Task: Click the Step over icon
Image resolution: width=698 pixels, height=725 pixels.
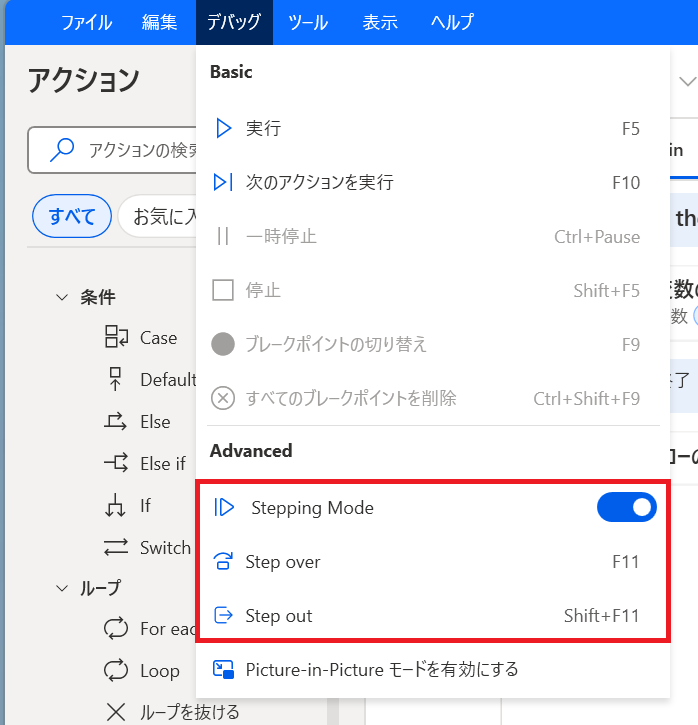Action: pyautogui.click(x=224, y=562)
